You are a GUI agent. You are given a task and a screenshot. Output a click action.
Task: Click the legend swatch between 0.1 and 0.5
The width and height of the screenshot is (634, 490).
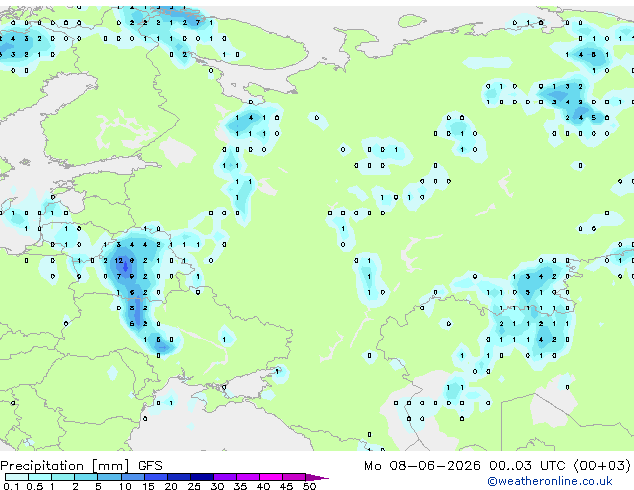coord(17,477)
